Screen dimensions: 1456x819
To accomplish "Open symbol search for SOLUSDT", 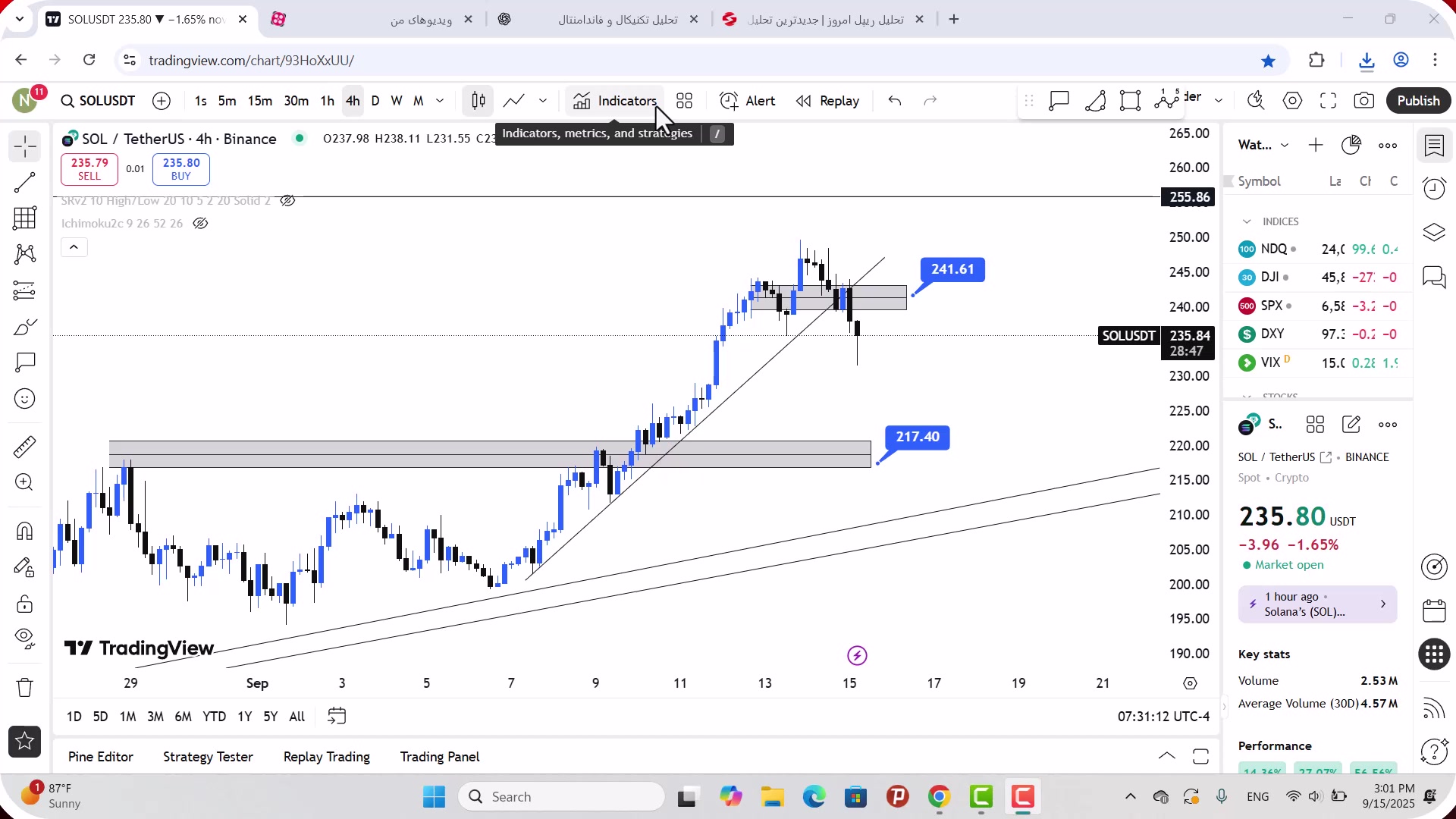I will tap(98, 101).
